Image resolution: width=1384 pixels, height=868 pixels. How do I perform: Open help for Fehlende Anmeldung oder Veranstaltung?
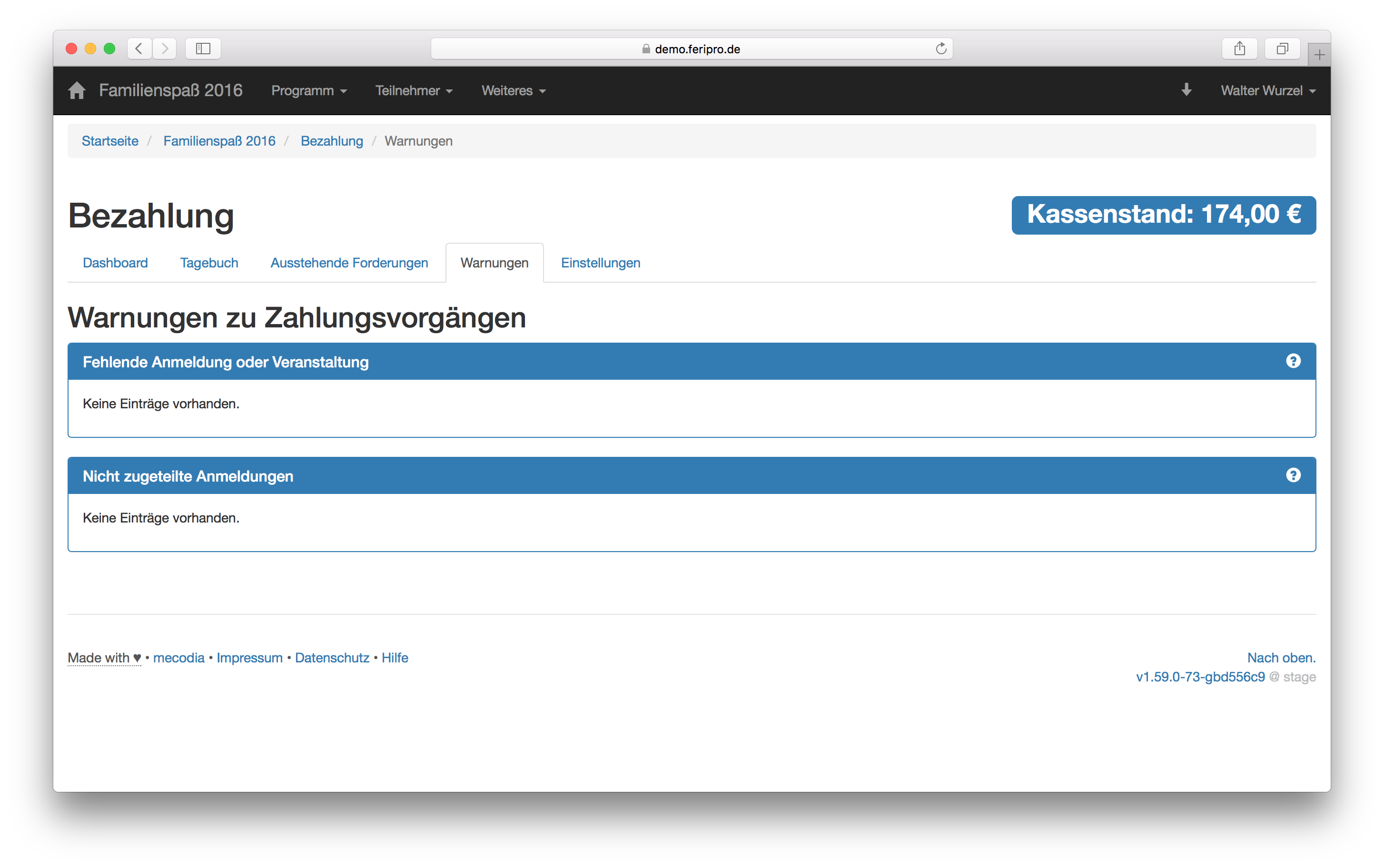click(1293, 361)
